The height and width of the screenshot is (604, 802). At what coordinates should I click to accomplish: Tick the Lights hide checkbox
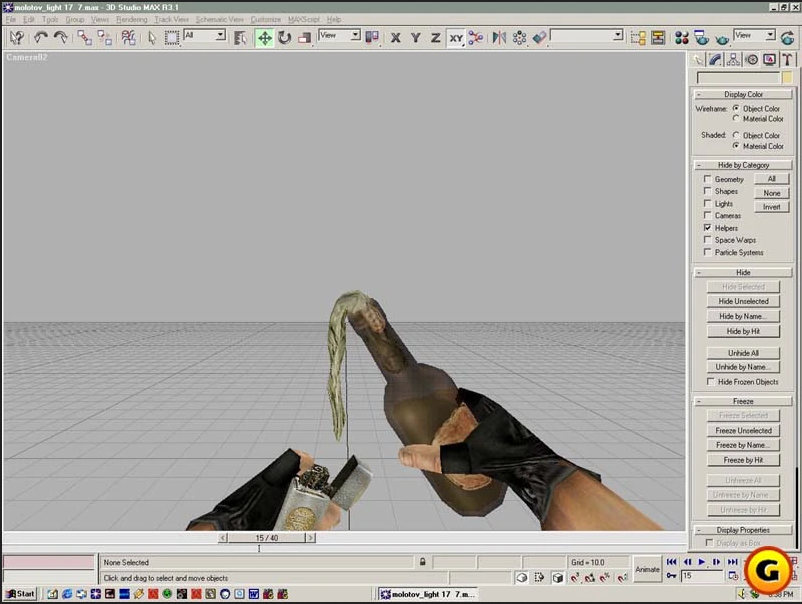point(707,204)
